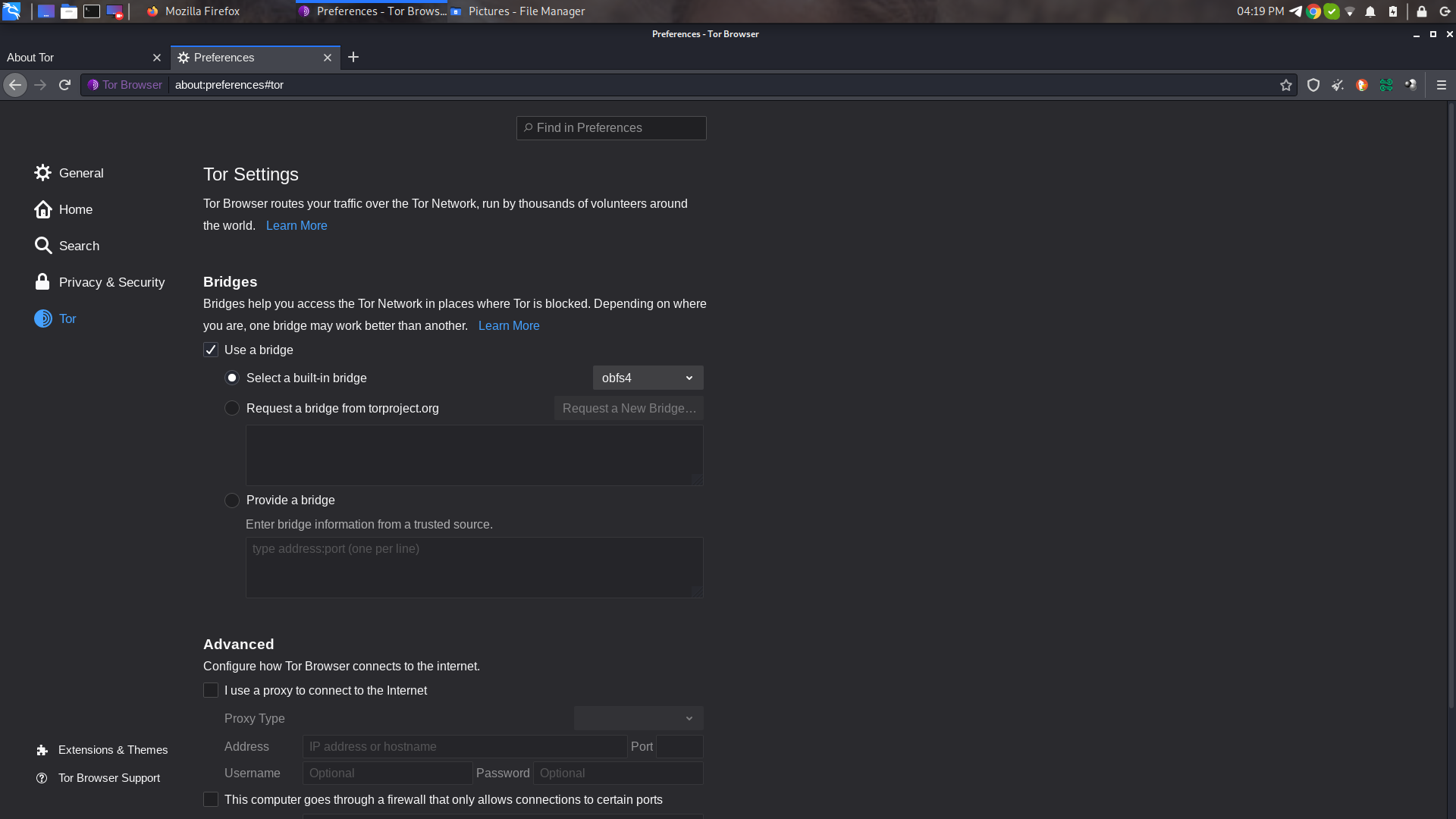Click Learn More under Tor Settings

(297, 225)
